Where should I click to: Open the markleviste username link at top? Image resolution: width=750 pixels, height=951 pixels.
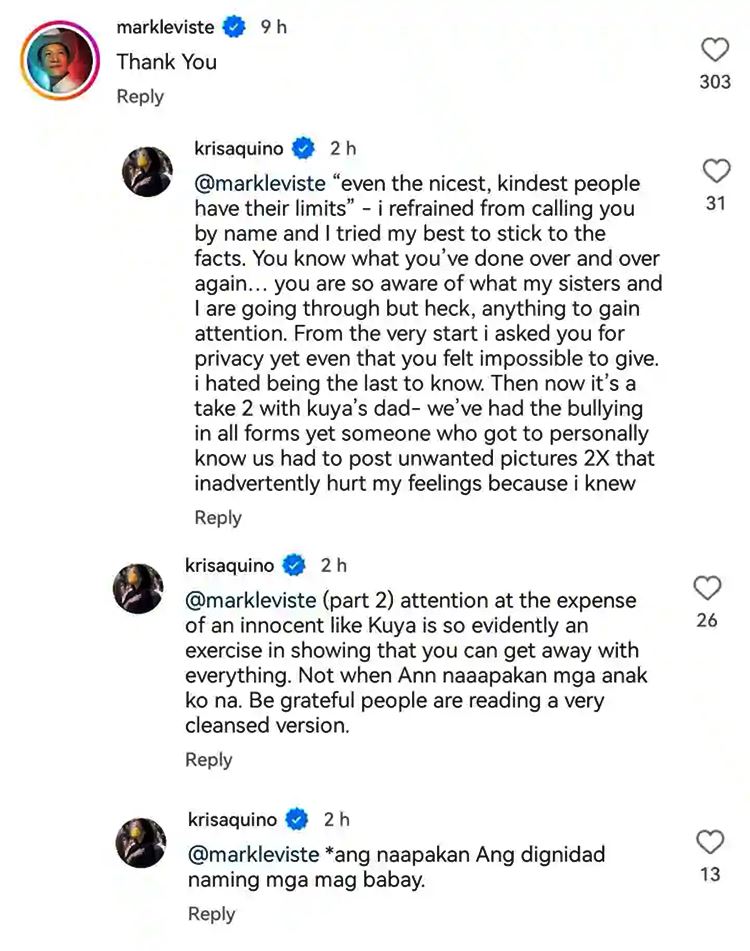point(165,27)
